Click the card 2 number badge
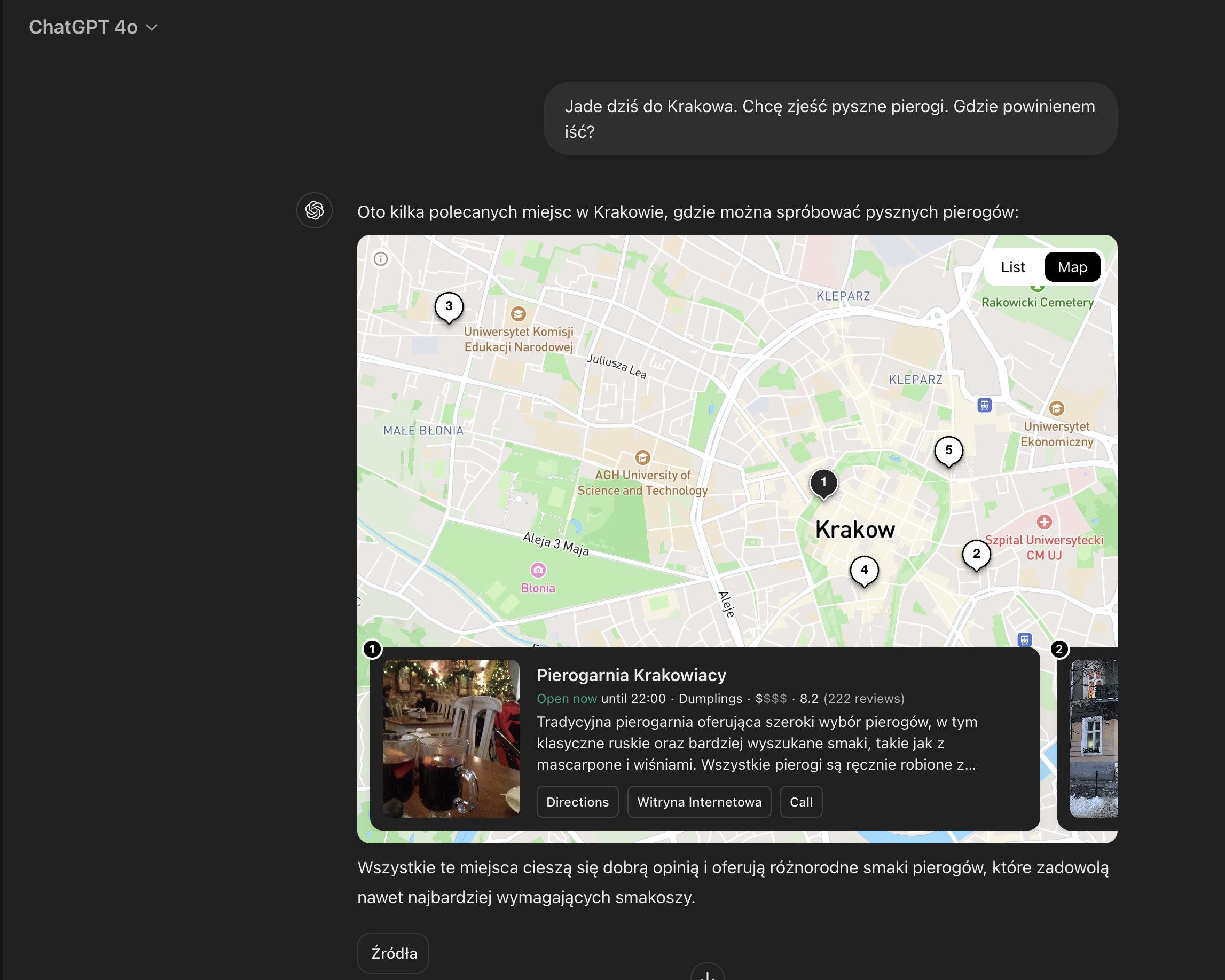This screenshot has width=1225, height=980. [1059, 649]
